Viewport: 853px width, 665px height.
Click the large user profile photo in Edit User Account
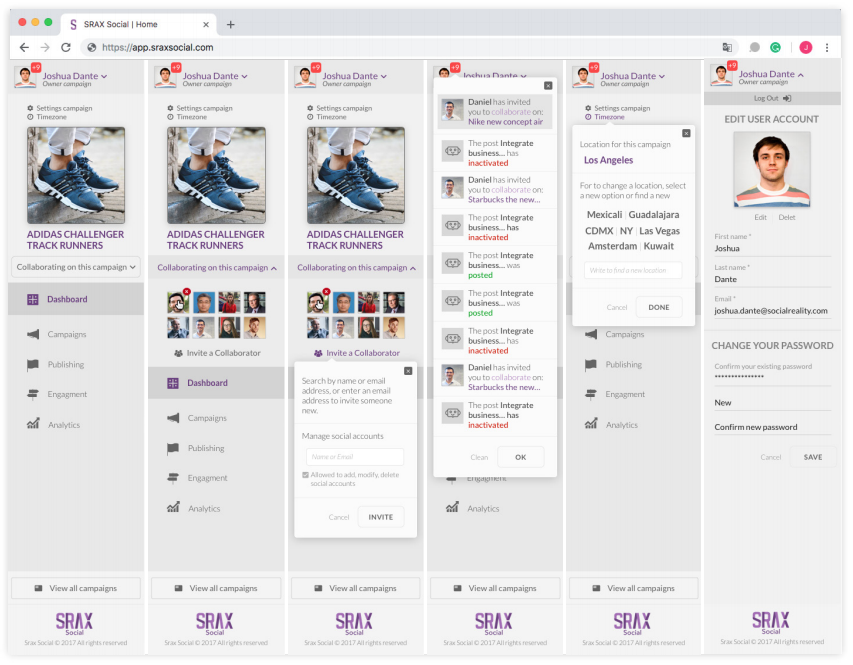click(771, 170)
